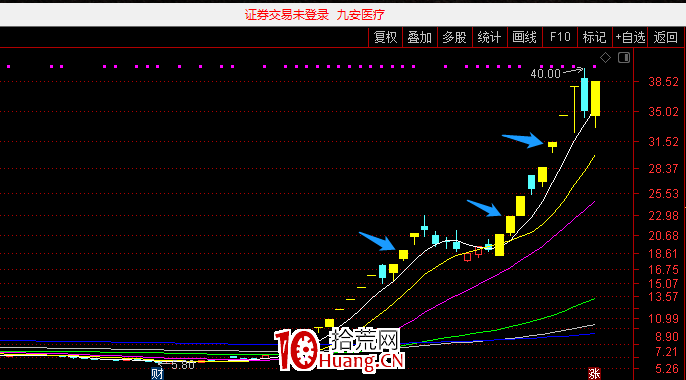This screenshot has height=380, width=686.
Task: Select the 叠加 overlay button
Action: [x=420, y=37]
